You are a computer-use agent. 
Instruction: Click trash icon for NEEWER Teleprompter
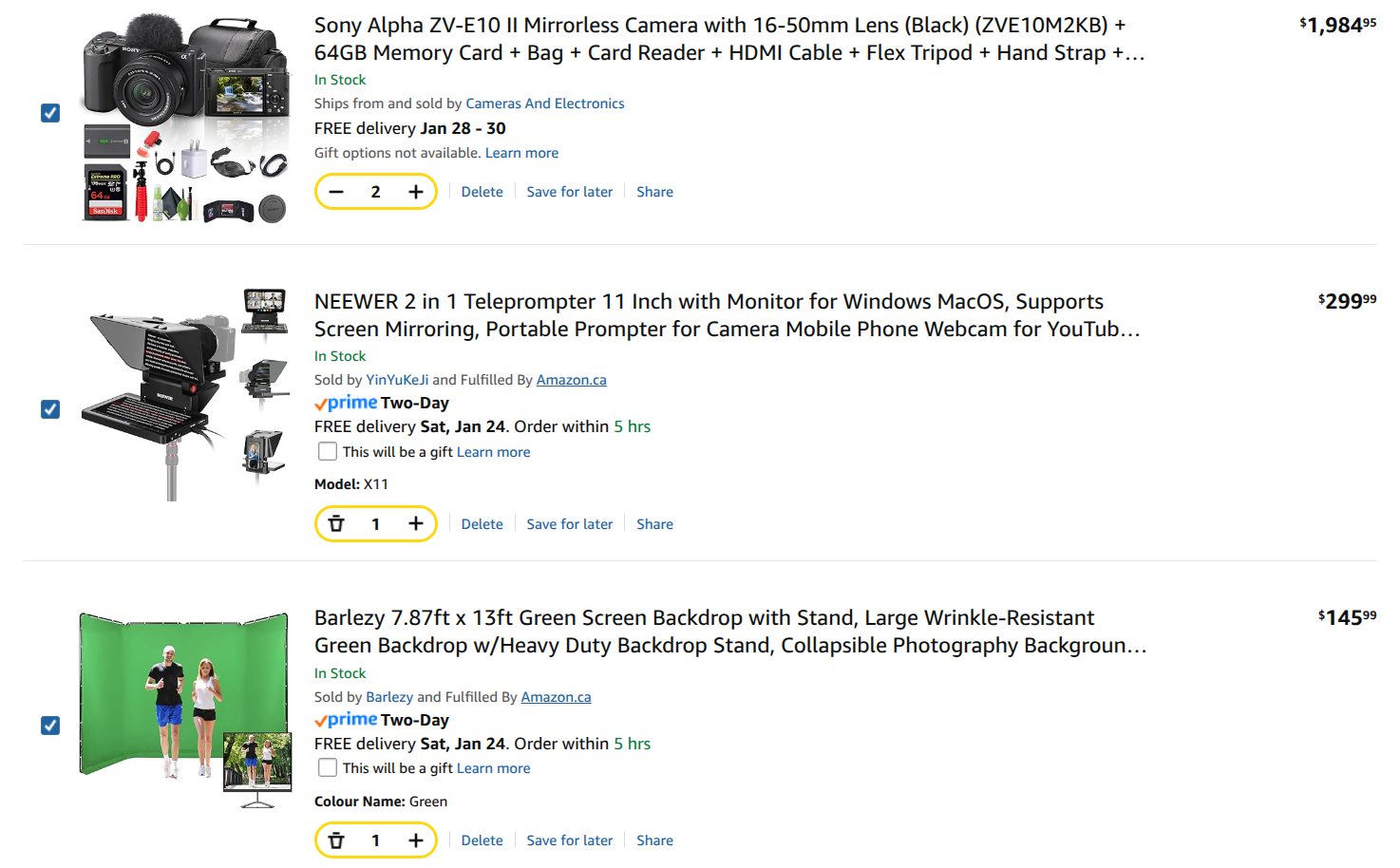[336, 524]
